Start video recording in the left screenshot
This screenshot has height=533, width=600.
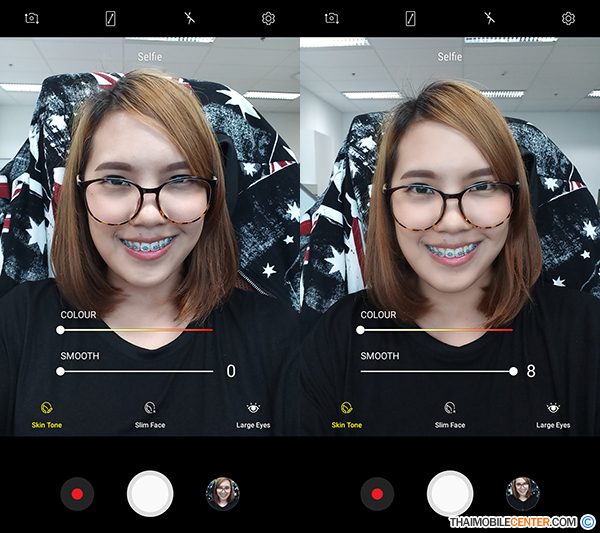77,494
